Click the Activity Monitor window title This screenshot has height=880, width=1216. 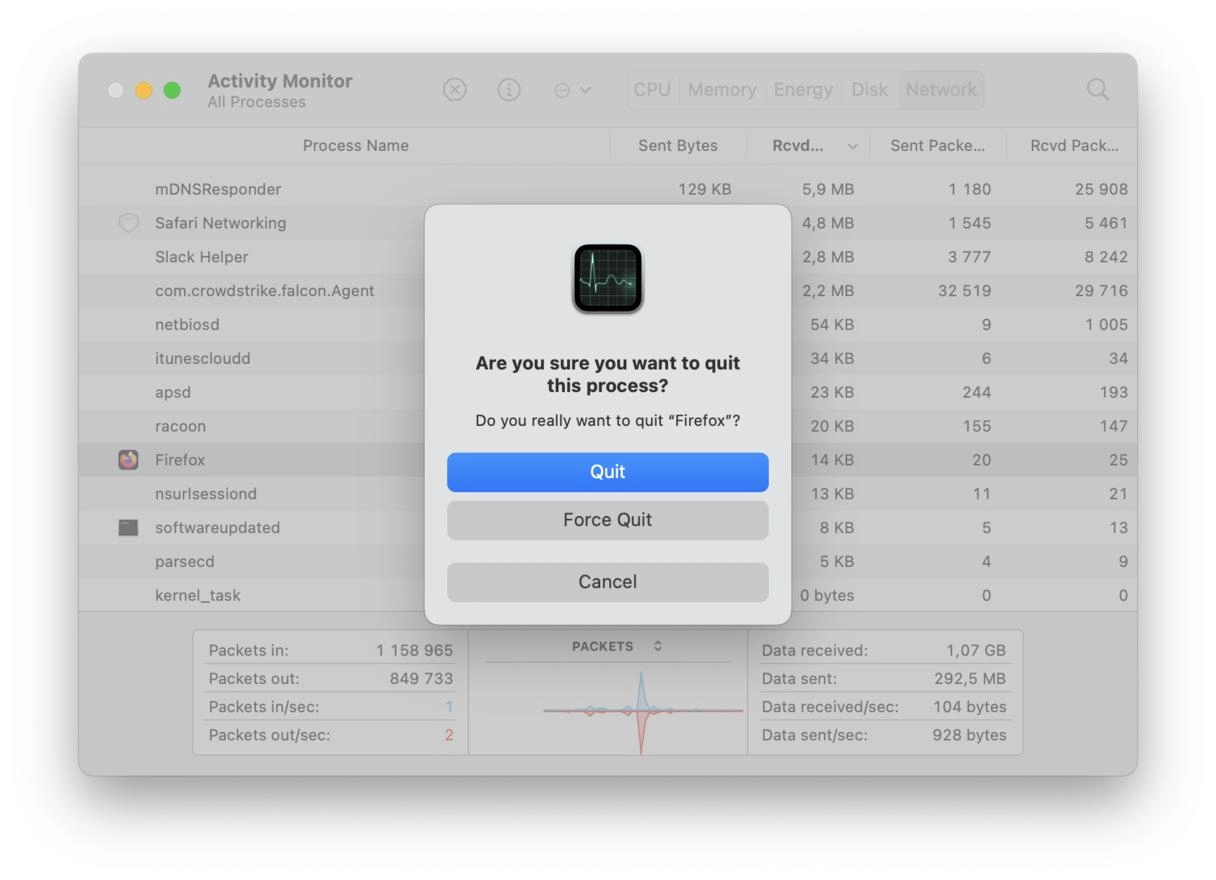280,81
